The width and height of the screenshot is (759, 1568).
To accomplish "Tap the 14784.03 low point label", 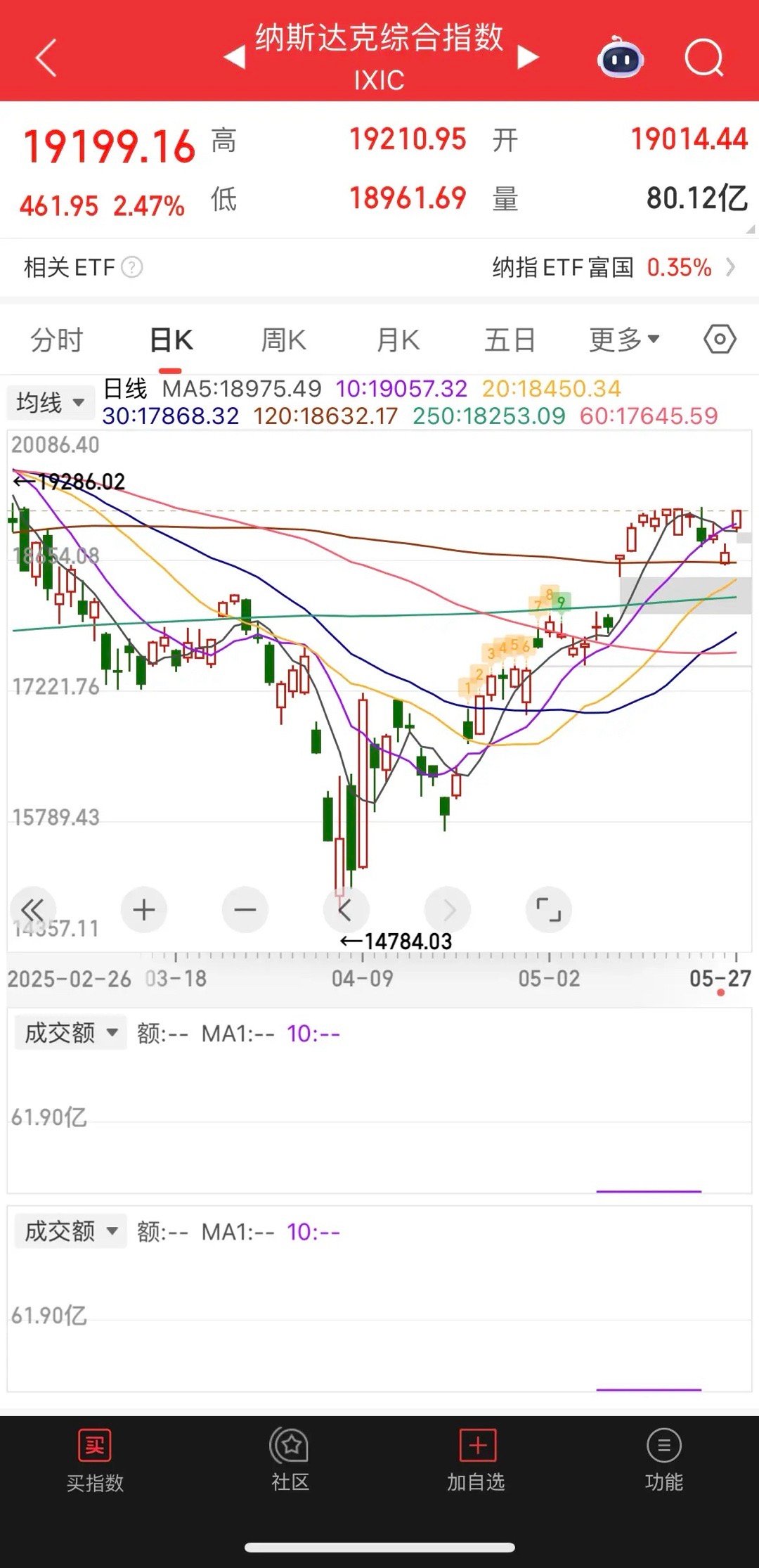I will click(396, 942).
